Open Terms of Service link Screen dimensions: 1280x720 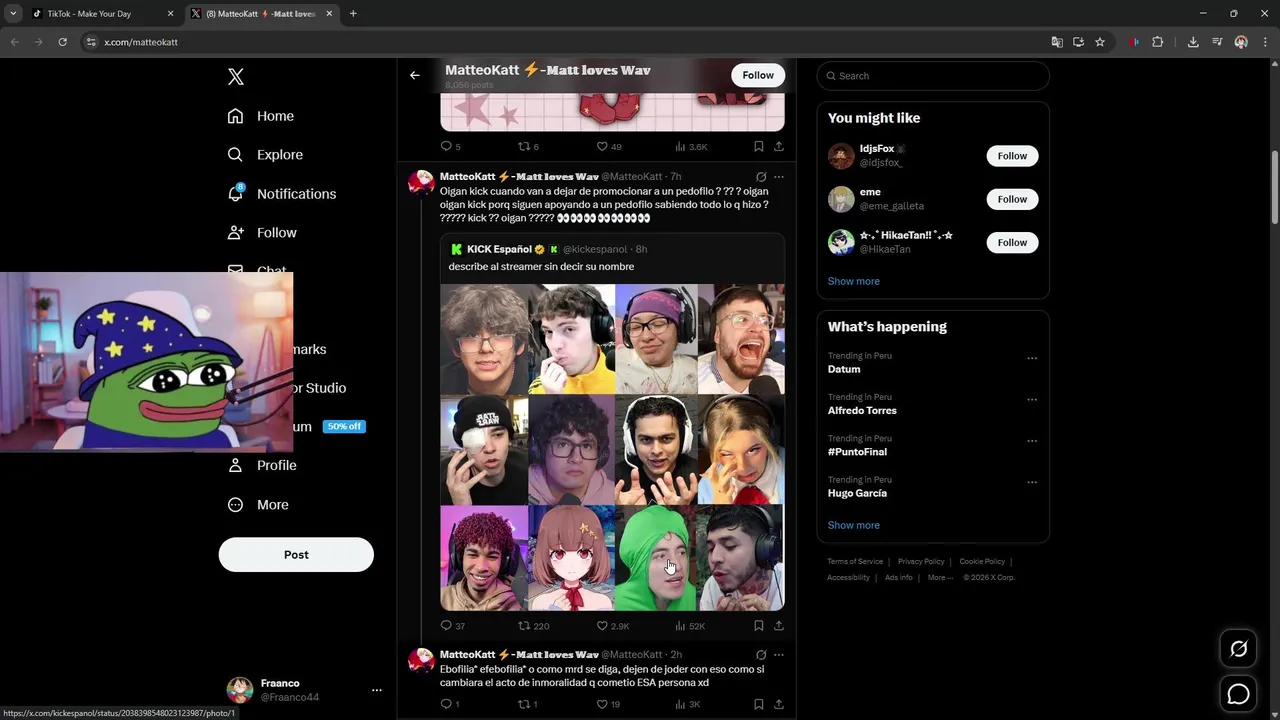855,562
